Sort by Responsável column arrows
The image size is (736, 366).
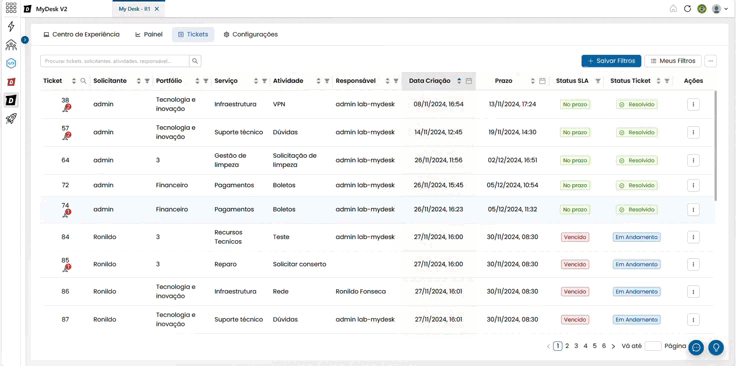click(x=388, y=81)
